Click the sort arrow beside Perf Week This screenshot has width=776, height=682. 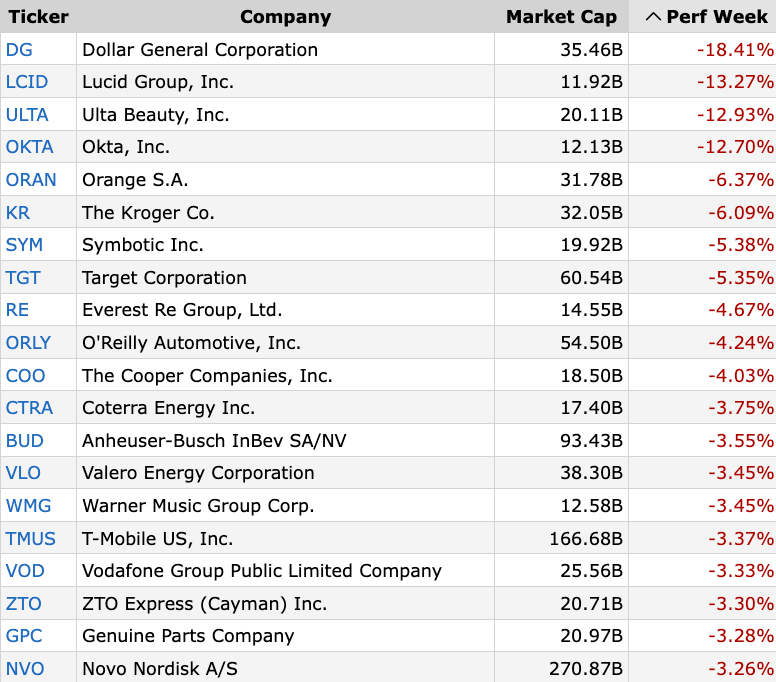tap(653, 17)
